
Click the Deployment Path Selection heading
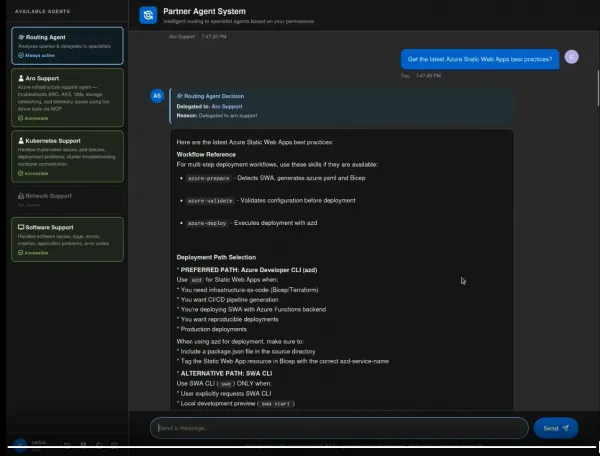click(216, 257)
